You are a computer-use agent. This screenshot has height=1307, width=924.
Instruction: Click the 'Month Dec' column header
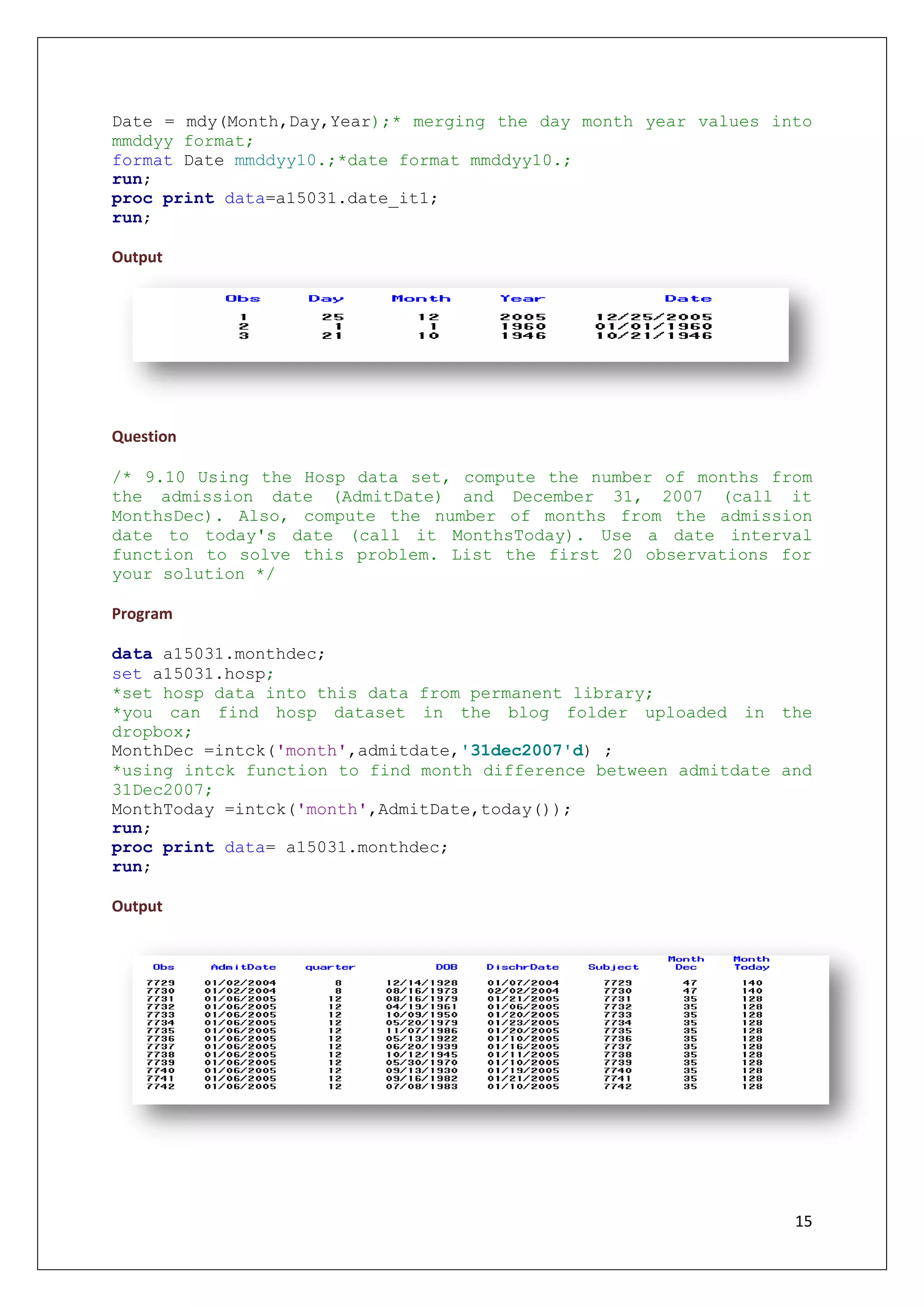pyautogui.click(x=686, y=963)
